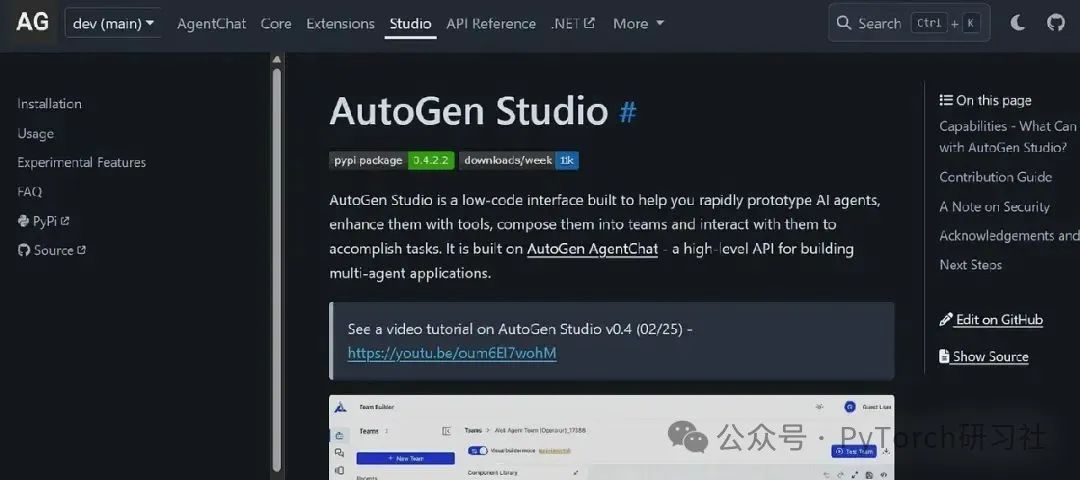Jump to Next Steps
Viewport: 1080px width, 480px height.
coord(970,264)
